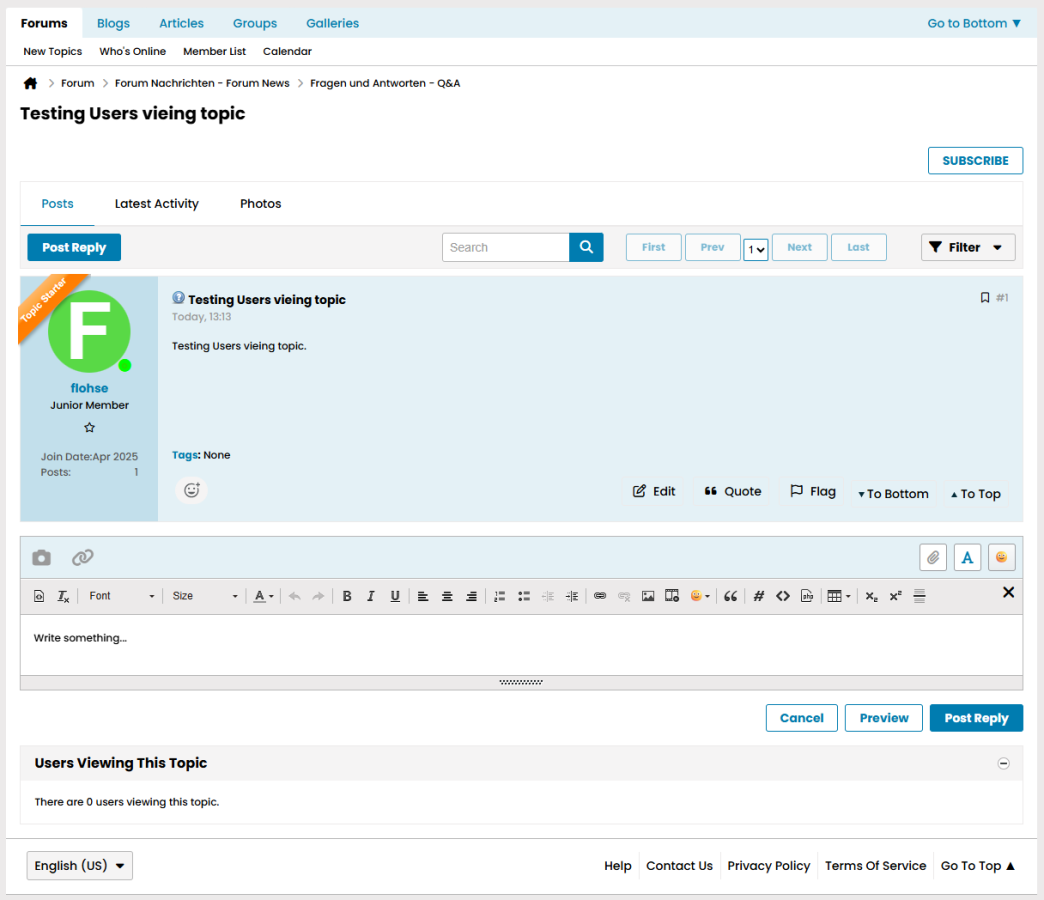Viewport: 1044px width, 900px height.
Task: Toggle source mode in editor toolbar
Action: (39, 596)
